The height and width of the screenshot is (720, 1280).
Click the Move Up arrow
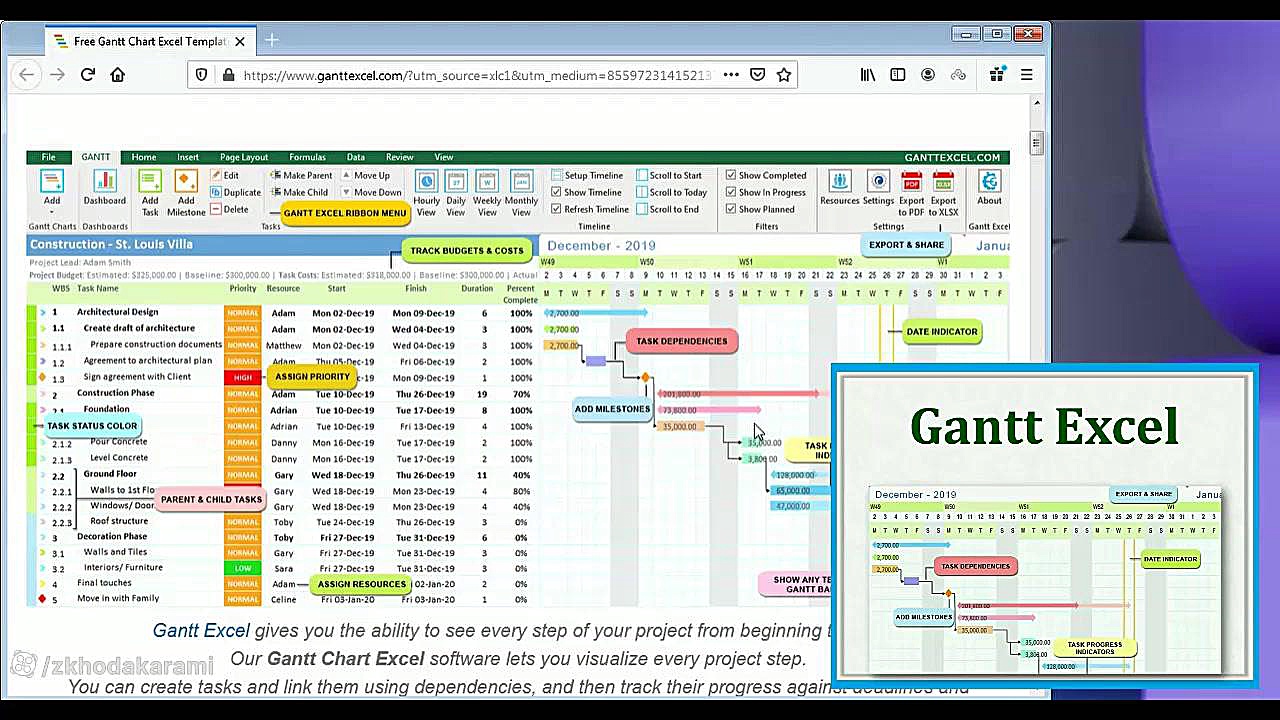pyautogui.click(x=346, y=175)
